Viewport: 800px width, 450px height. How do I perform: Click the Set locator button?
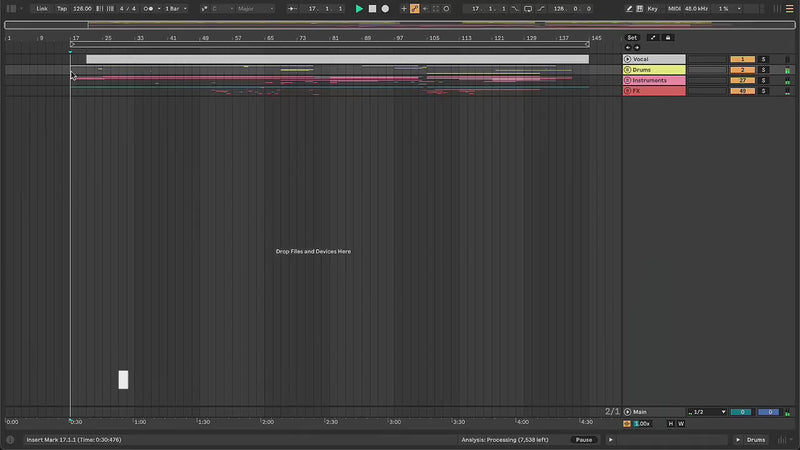point(632,37)
